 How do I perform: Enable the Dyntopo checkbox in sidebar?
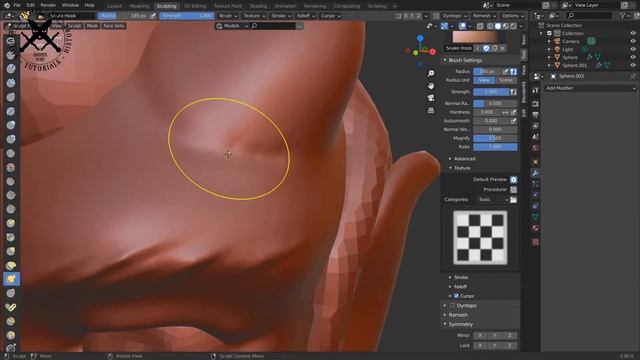(452, 305)
